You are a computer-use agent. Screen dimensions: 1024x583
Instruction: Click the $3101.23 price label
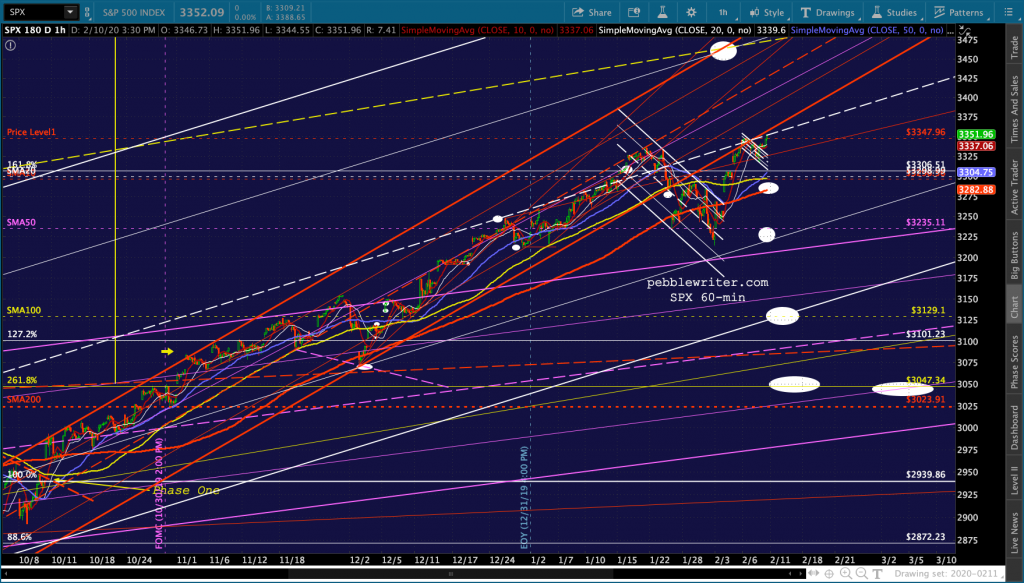pyautogui.click(x=925, y=334)
